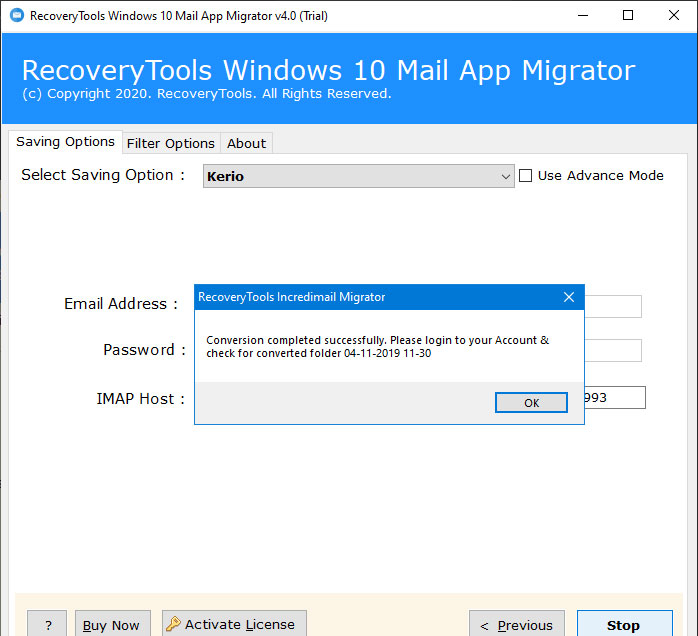Open help with the question mark button
698x636 pixels.
tap(47, 625)
